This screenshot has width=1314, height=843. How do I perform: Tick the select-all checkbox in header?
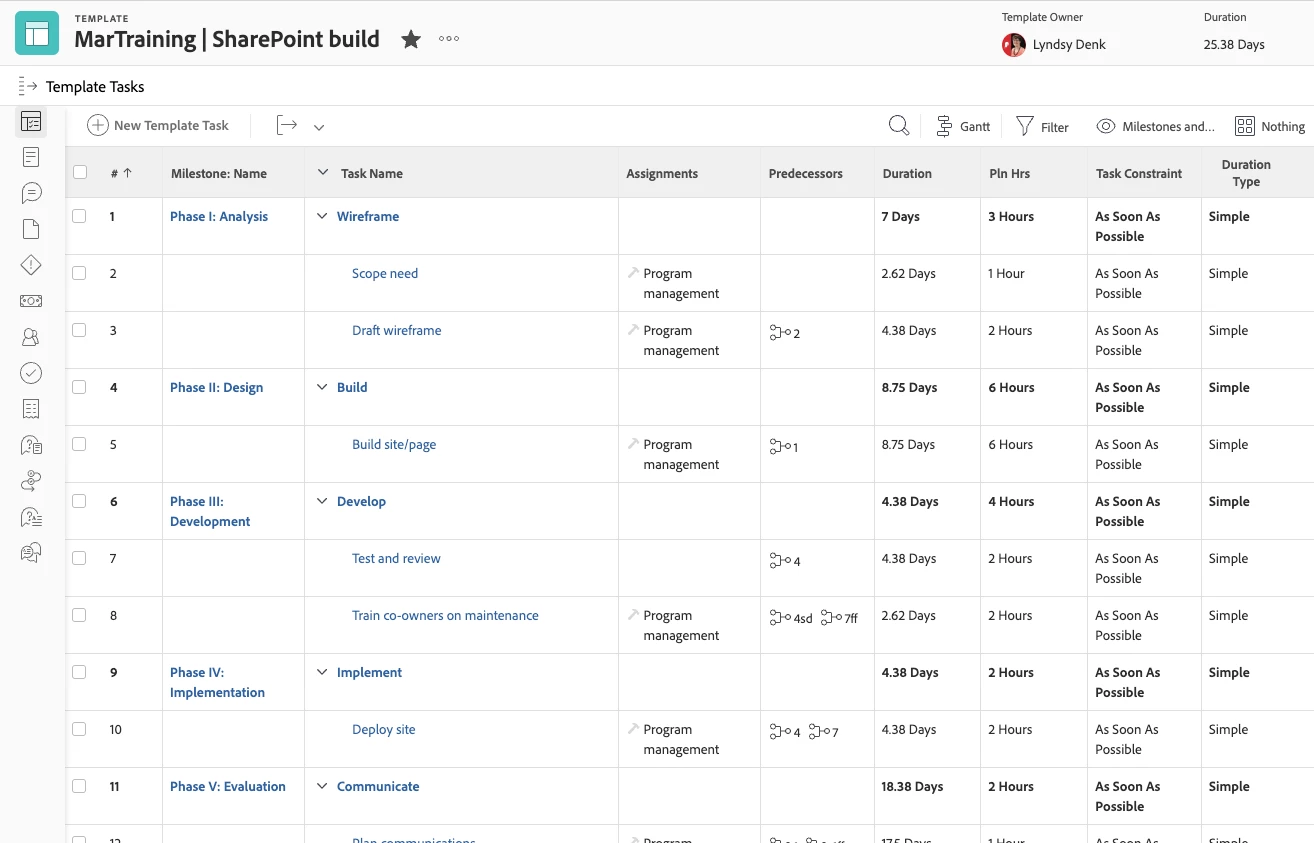pyautogui.click(x=80, y=172)
